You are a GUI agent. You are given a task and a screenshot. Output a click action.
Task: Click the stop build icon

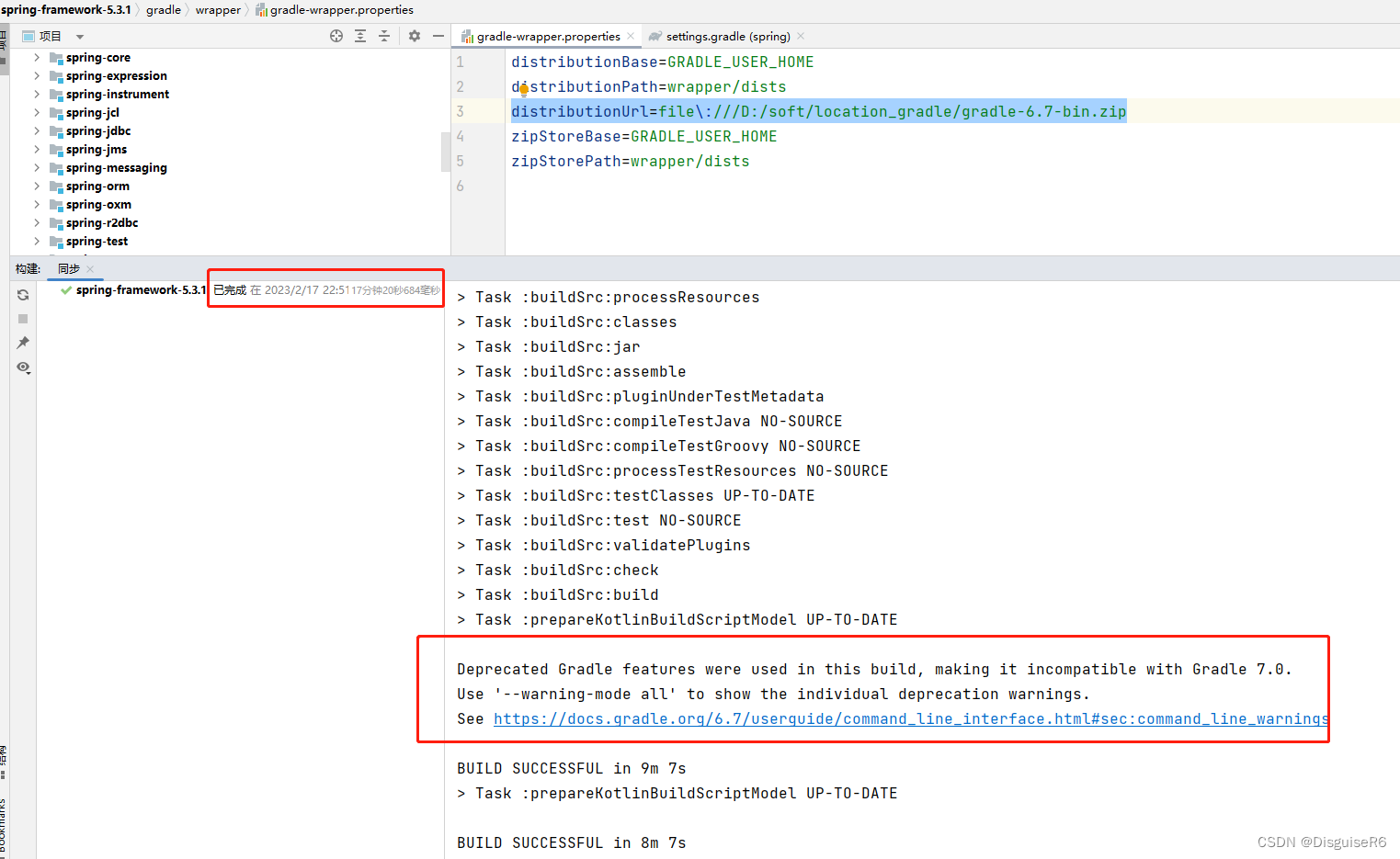tap(23, 319)
